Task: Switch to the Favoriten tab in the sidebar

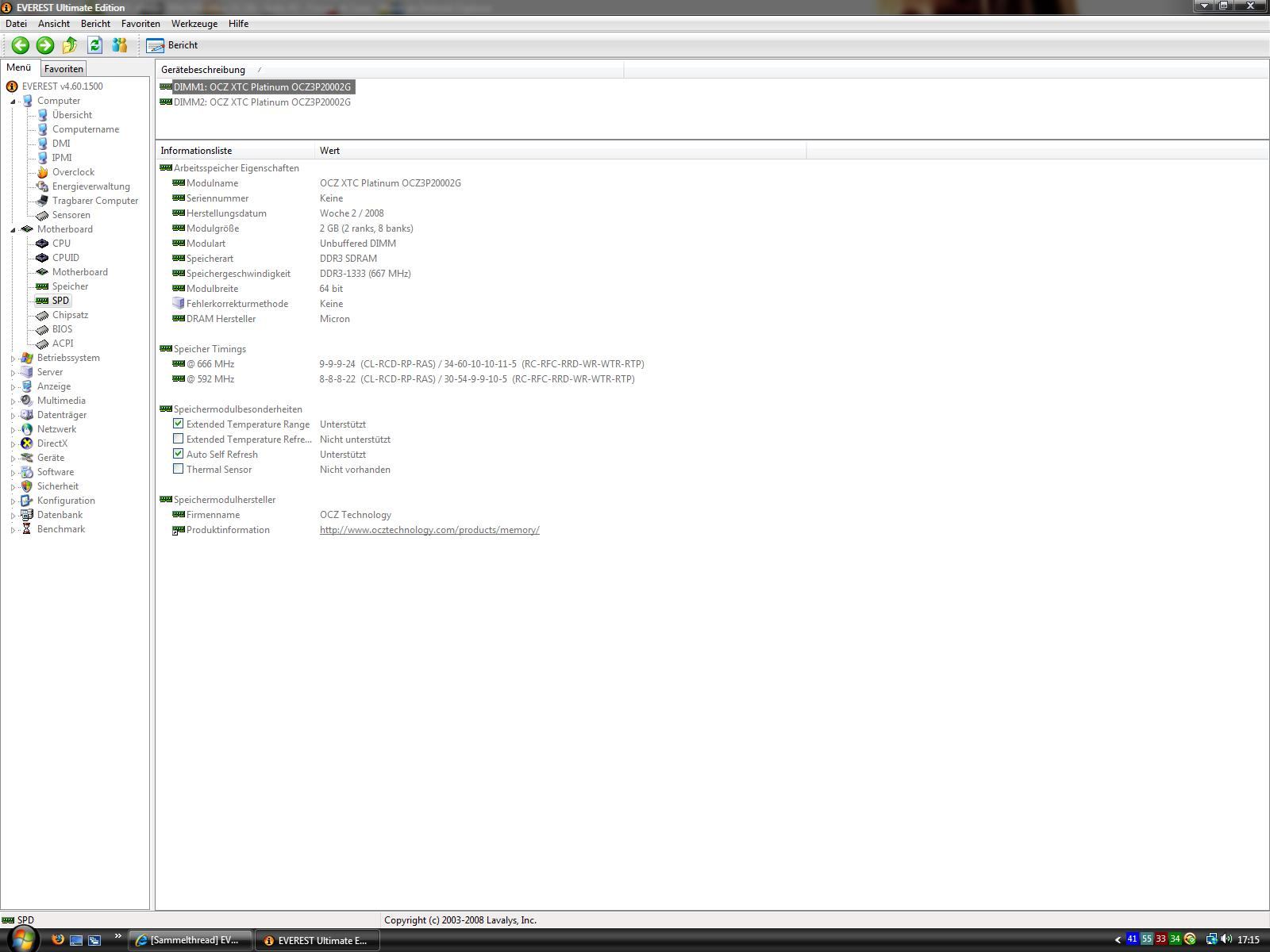Action: pos(63,69)
